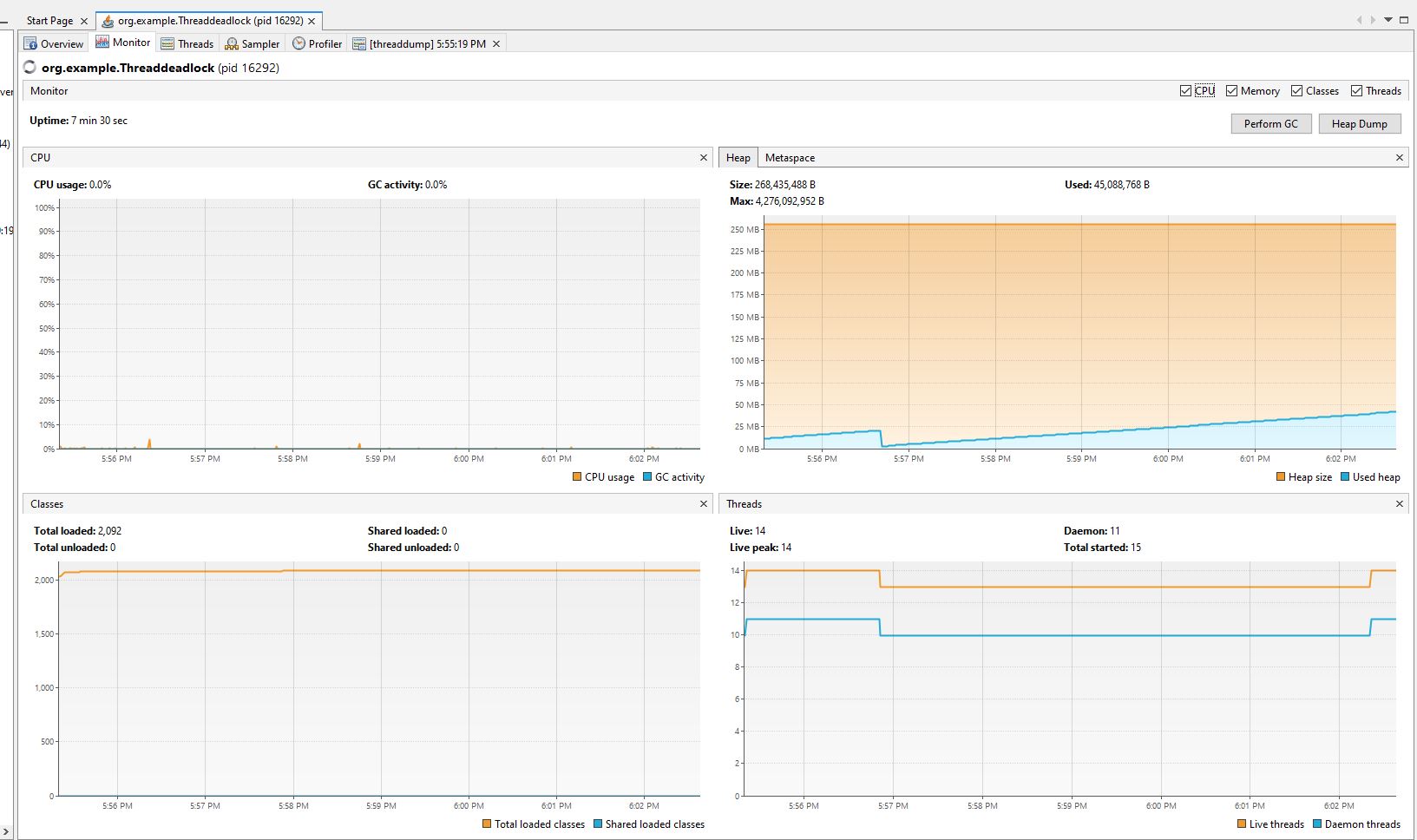The height and width of the screenshot is (840, 1417).
Task: Open the Overview tab with its icon
Action: click(x=31, y=43)
